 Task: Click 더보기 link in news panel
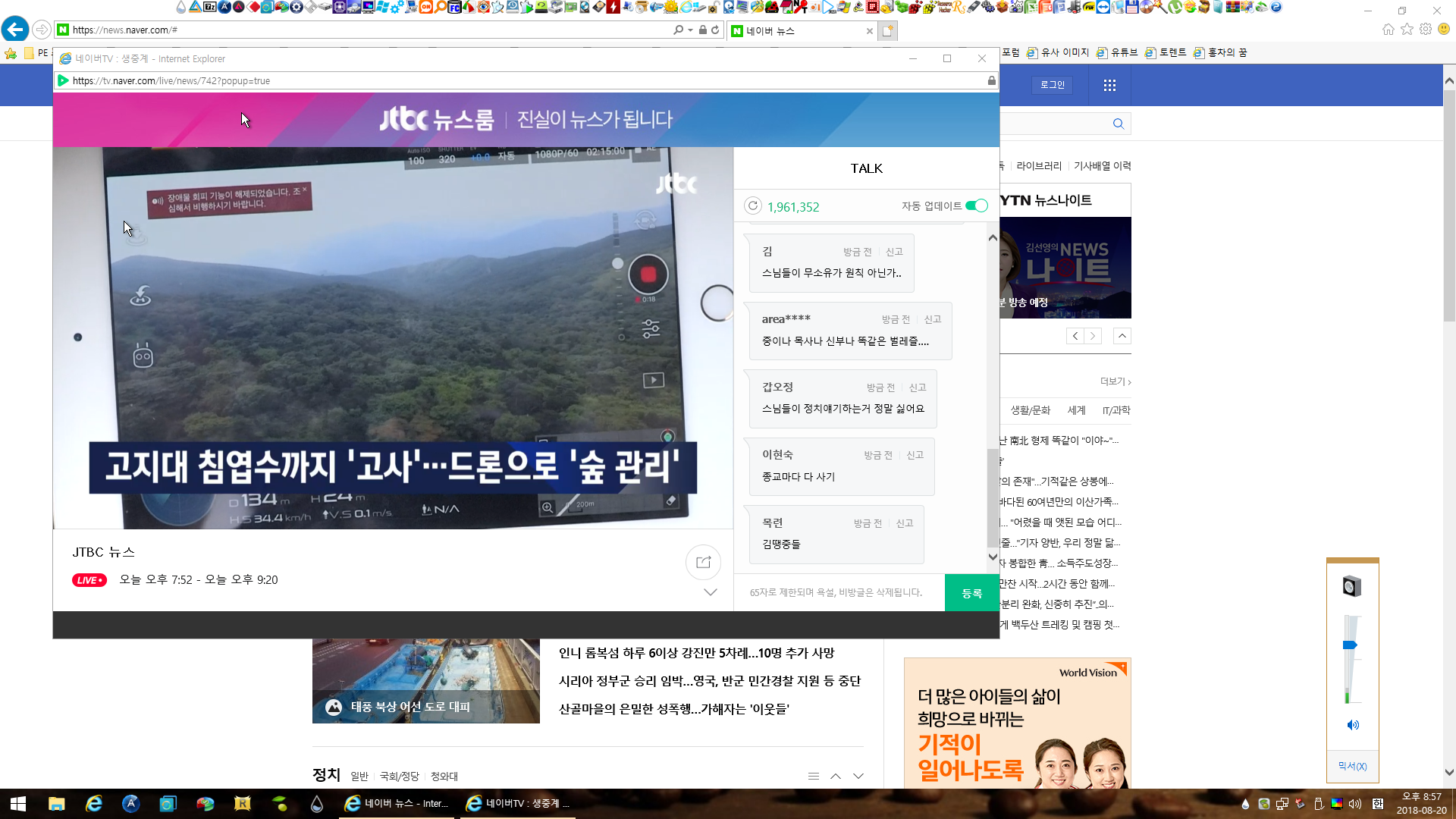1116,381
